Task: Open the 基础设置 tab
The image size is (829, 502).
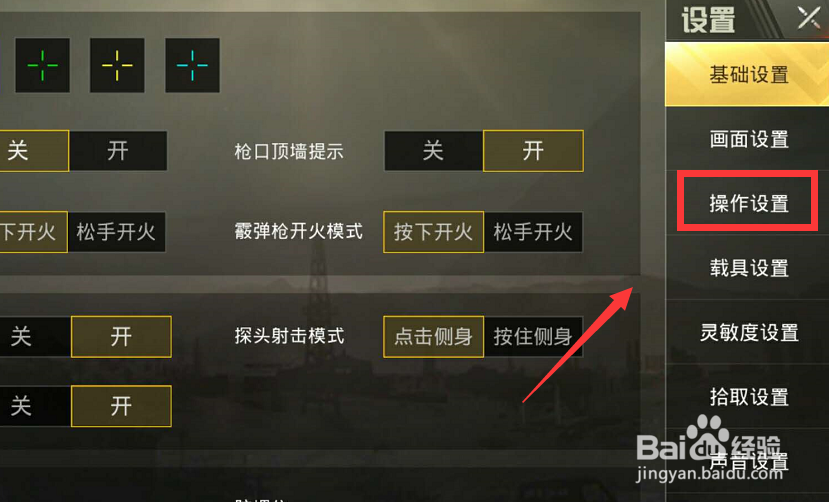Action: tap(747, 75)
